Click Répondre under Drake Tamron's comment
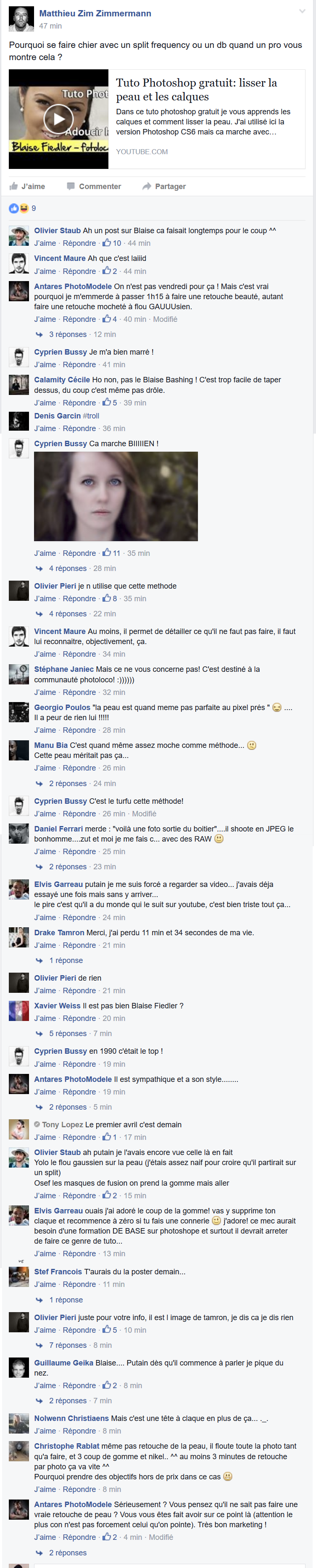Viewport: 316px width, 1568px height. coord(79,945)
